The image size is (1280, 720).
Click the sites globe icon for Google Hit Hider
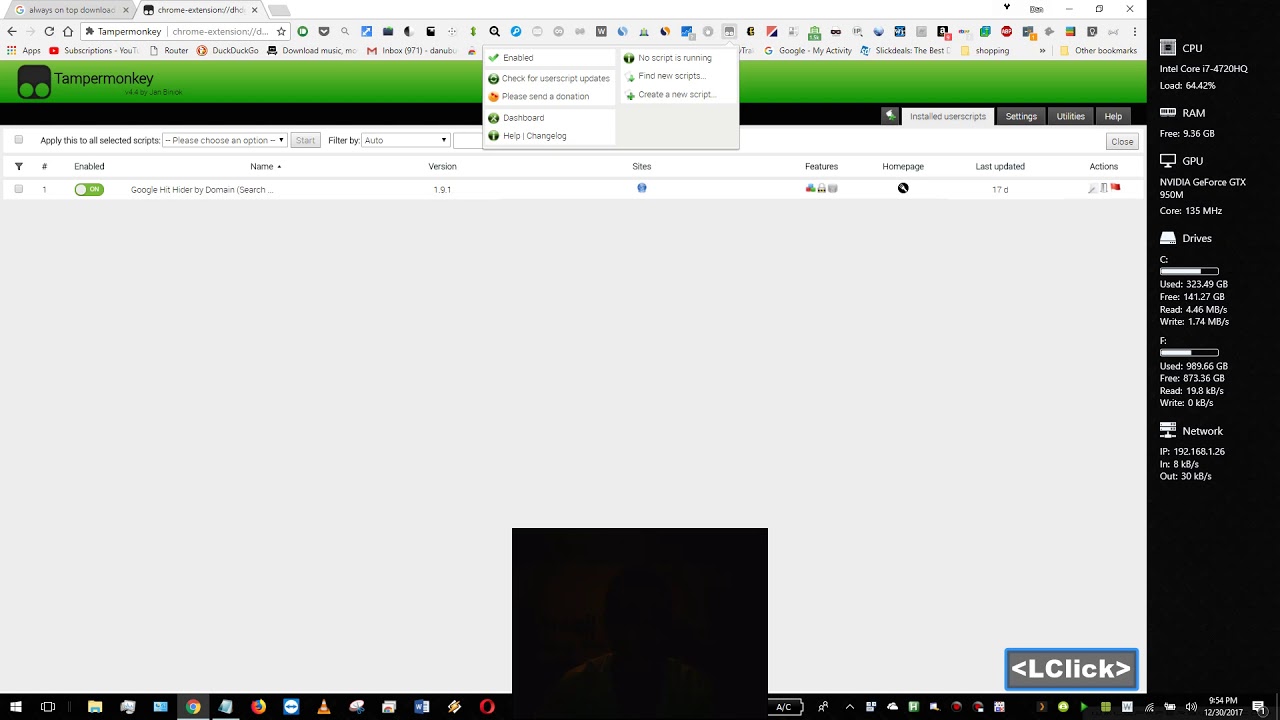642,188
